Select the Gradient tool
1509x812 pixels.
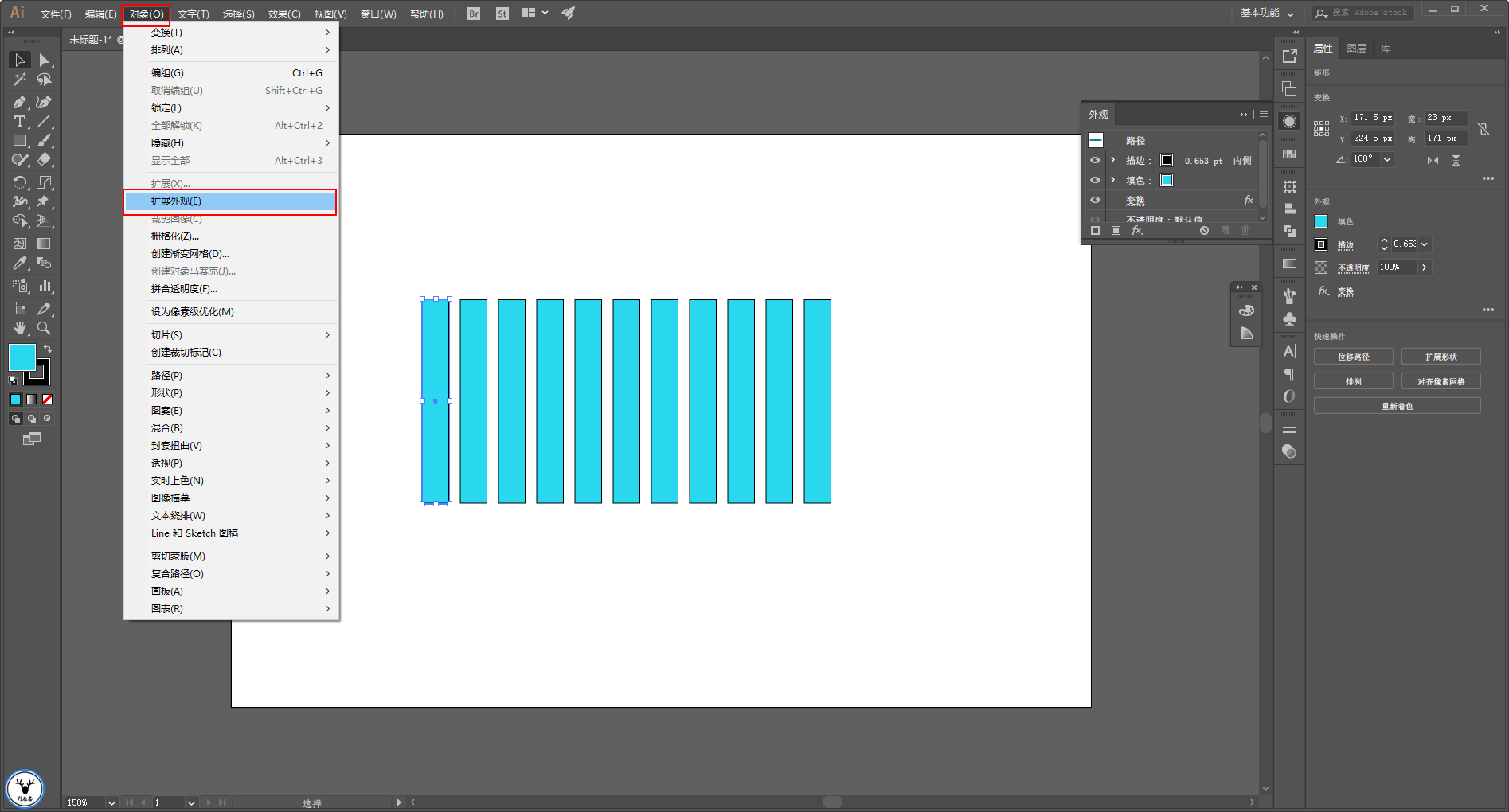click(x=45, y=244)
